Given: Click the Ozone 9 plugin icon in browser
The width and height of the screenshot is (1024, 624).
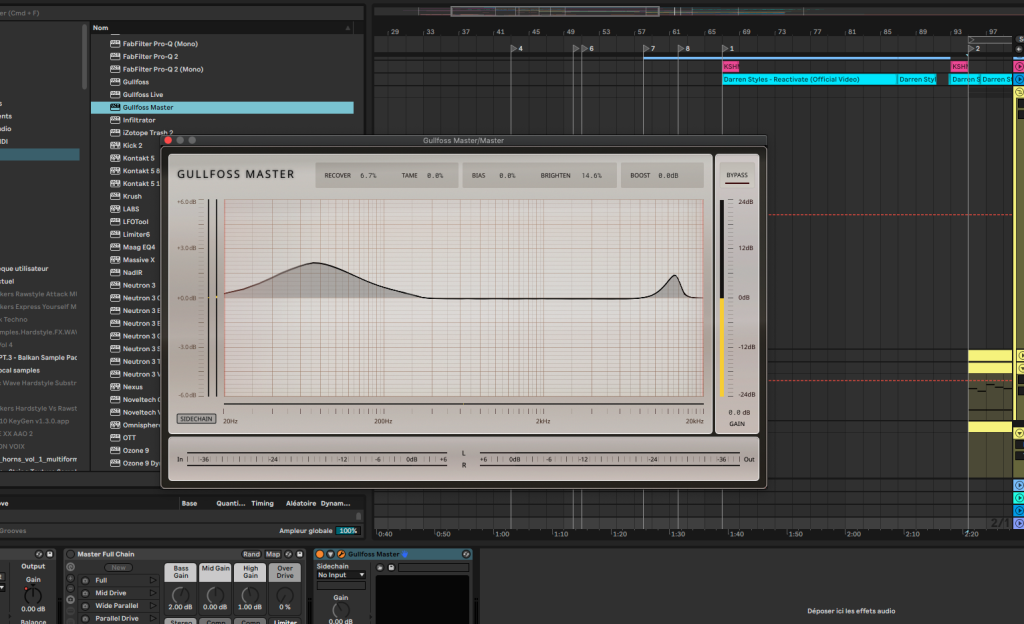Looking at the screenshot, I should 115,450.
